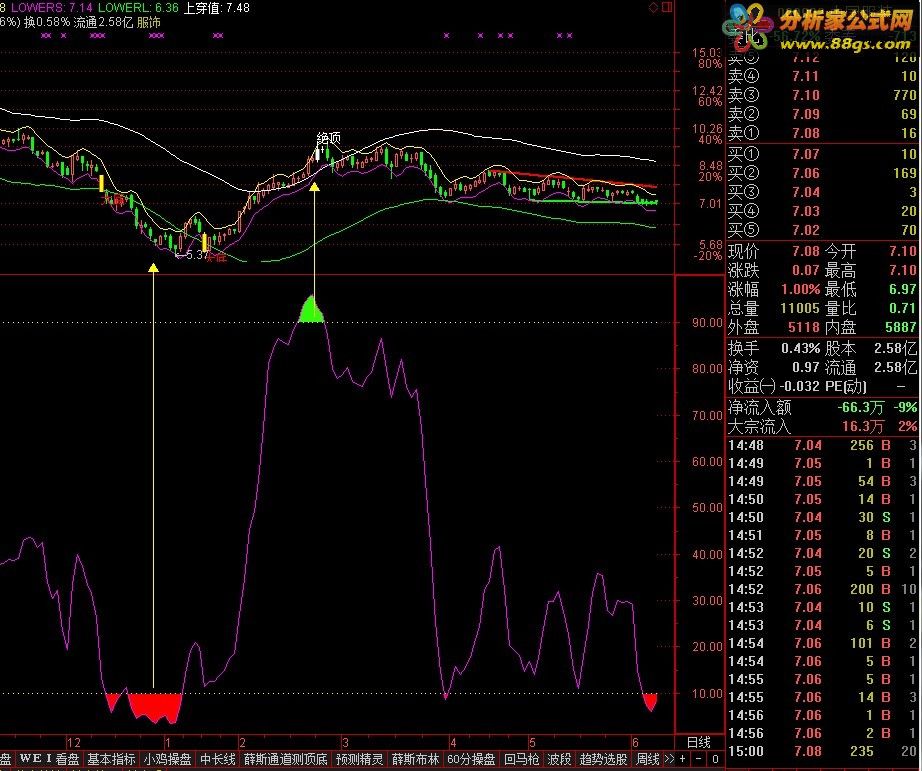922x771 pixels.
Task: Click the 总量 11005 value
Action: coord(800,308)
